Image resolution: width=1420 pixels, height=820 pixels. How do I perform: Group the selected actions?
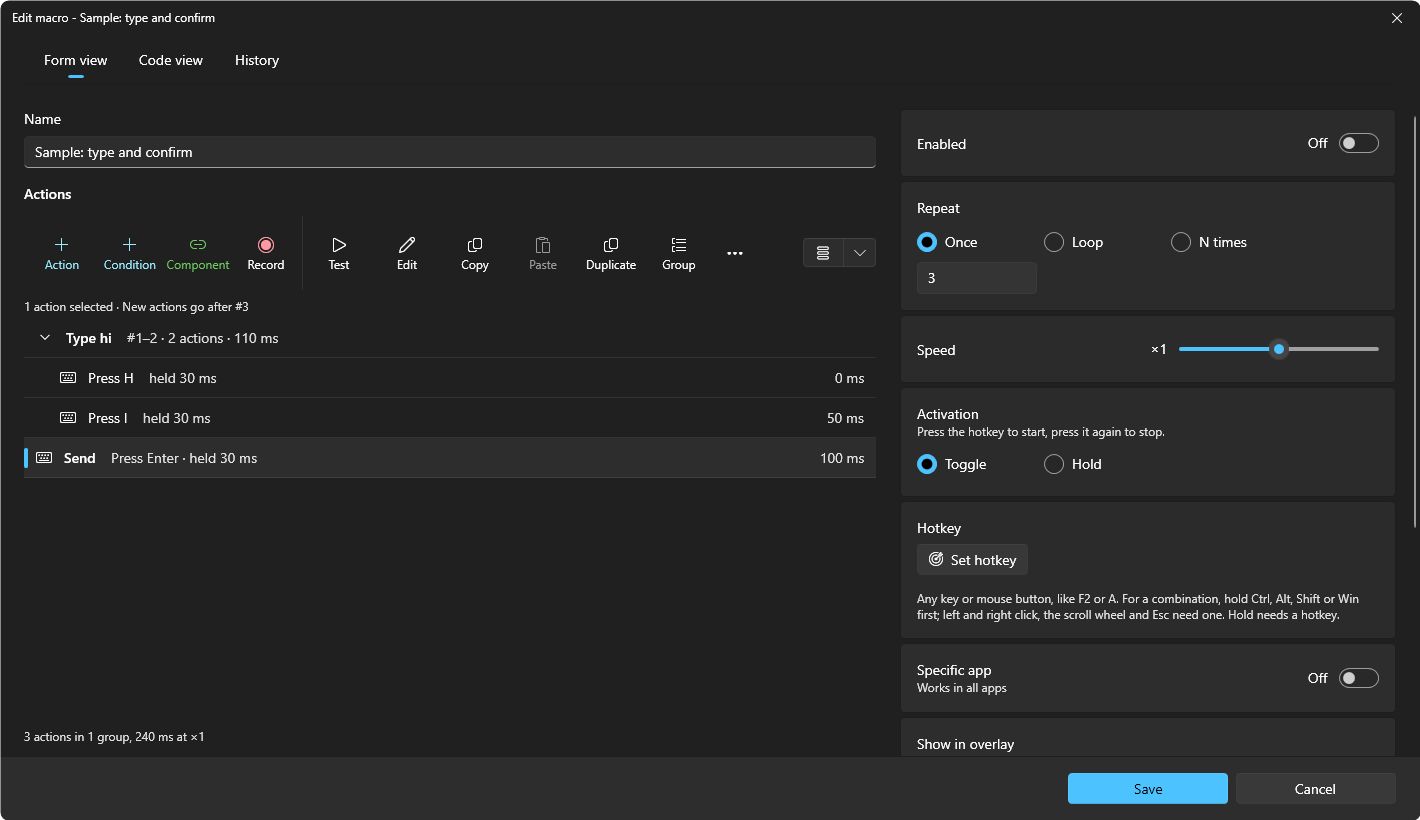click(679, 253)
